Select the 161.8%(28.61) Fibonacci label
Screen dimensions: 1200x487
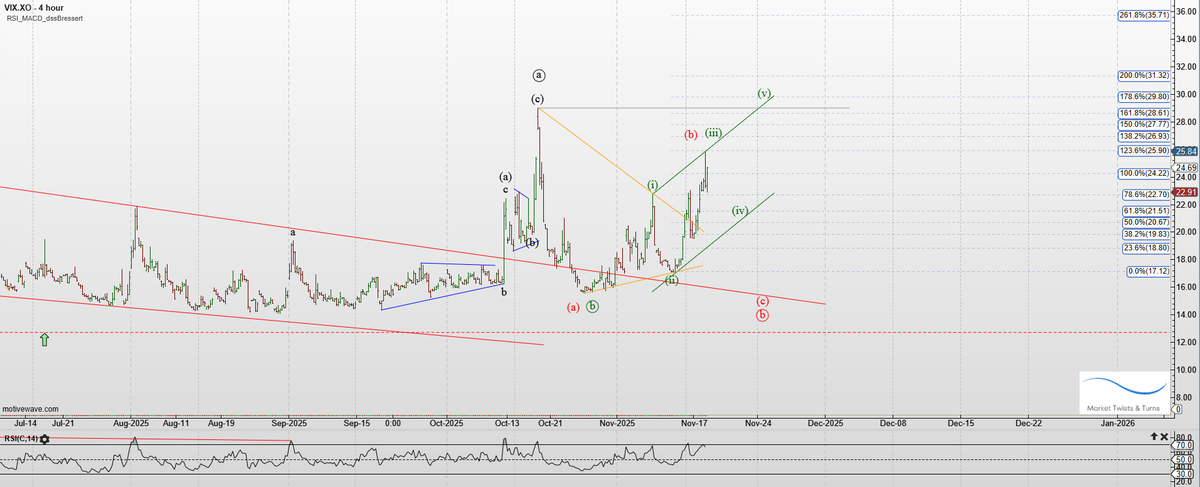tap(1143, 114)
